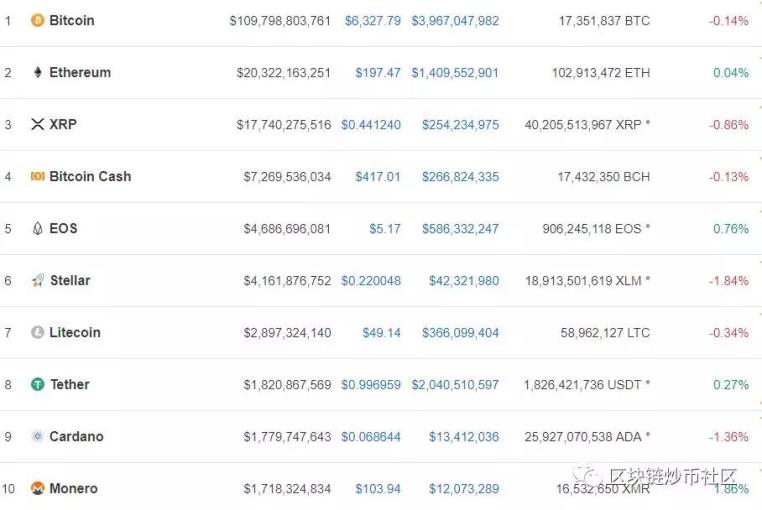Click the Cardano logo icon
762x510 pixels.
coord(38,436)
